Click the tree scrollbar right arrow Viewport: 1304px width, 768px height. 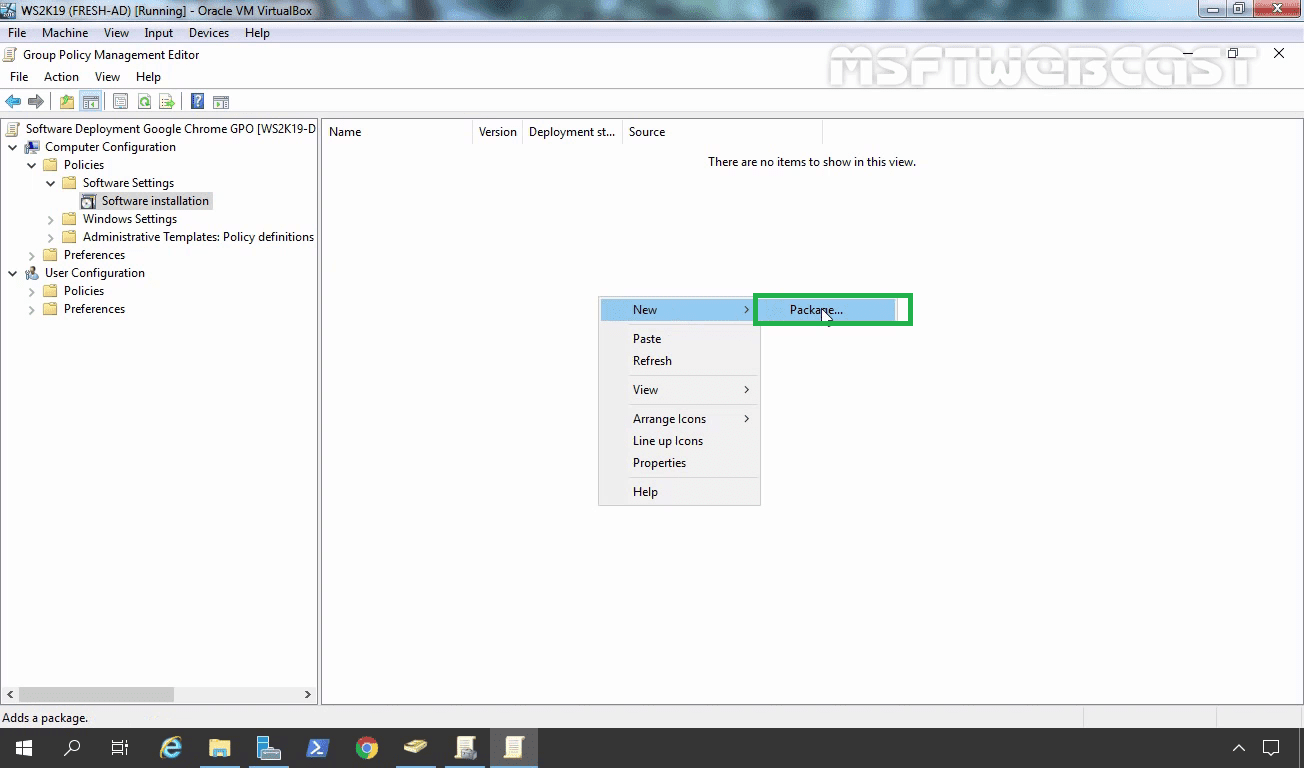pyautogui.click(x=308, y=694)
